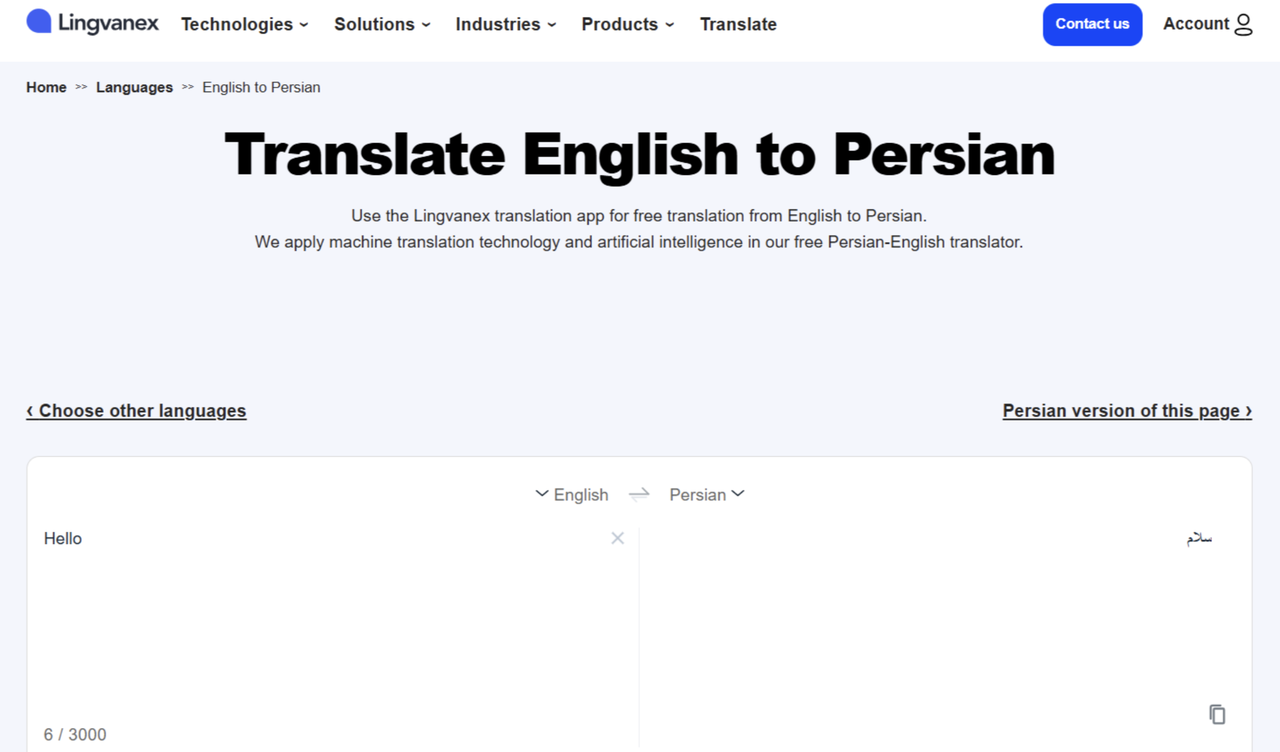Click the Contact us button
Viewport: 1280px width, 752px height.
click(x=1092, y=24)
